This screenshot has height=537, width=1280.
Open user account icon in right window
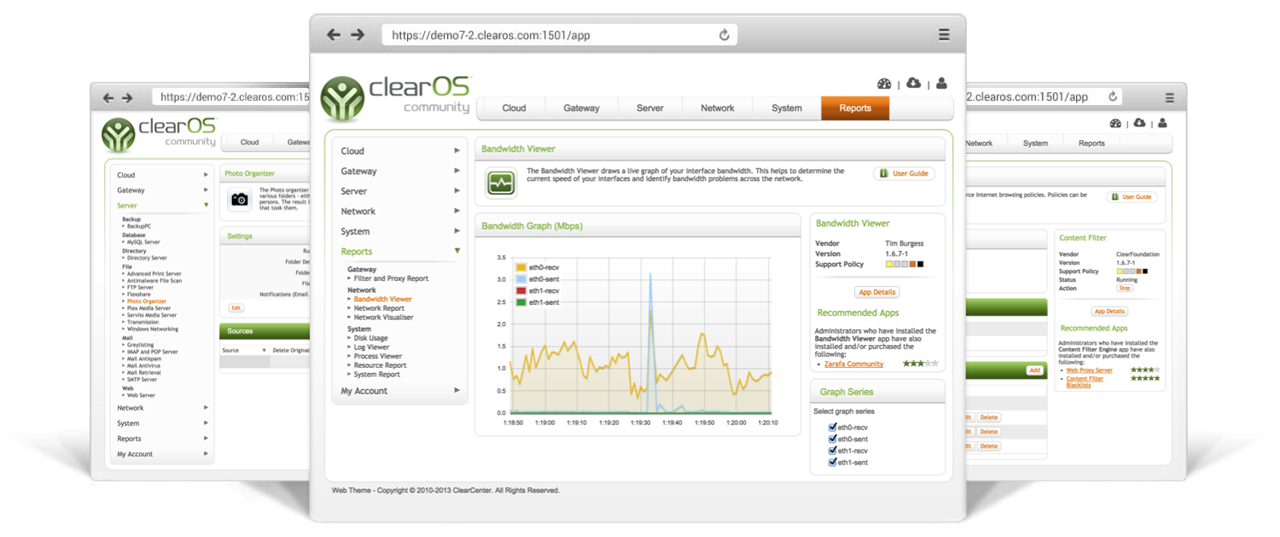1161,123
